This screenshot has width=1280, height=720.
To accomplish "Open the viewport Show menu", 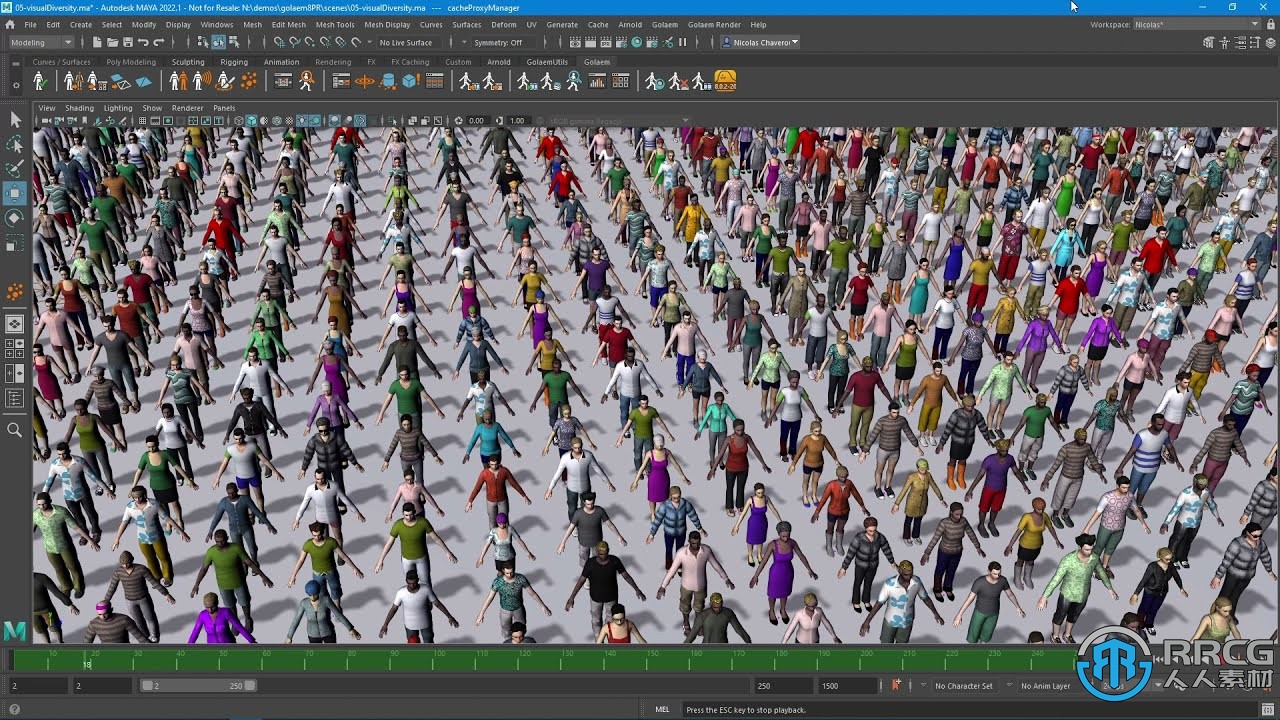I will 152,108.
